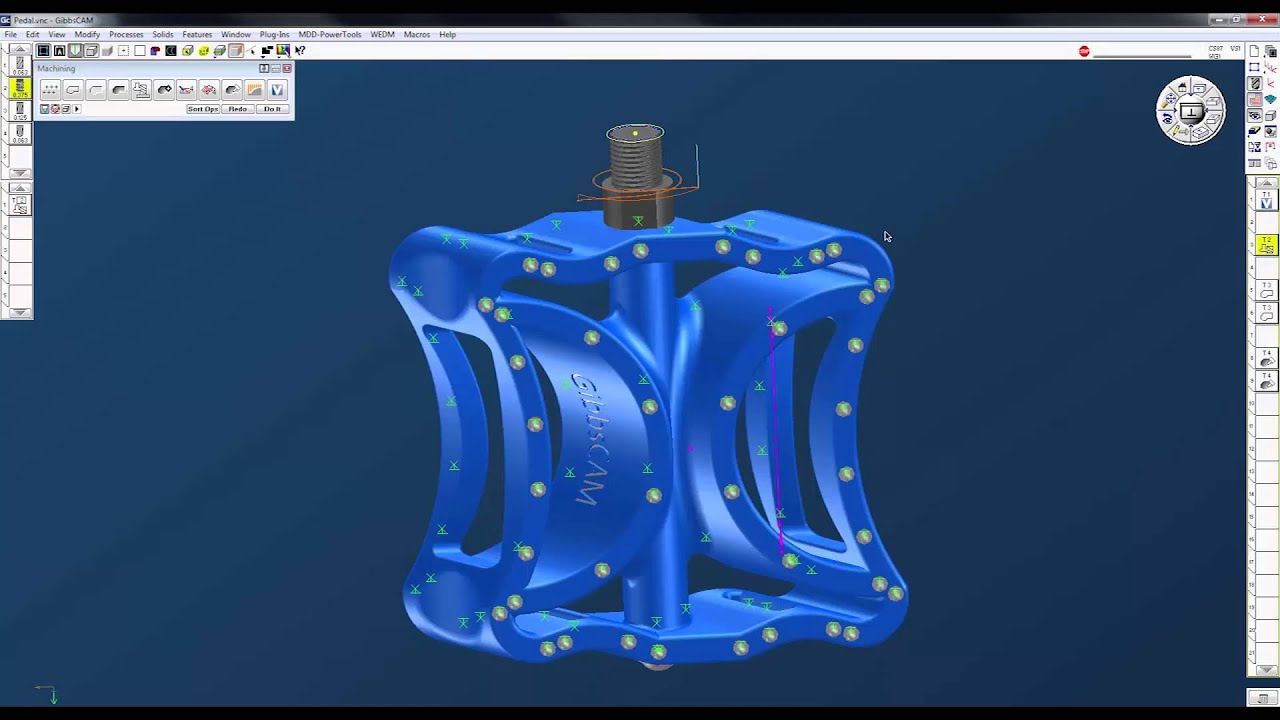
Task: Toggle the transparent solid icon in top toolbar
Action: click(236, 50)
